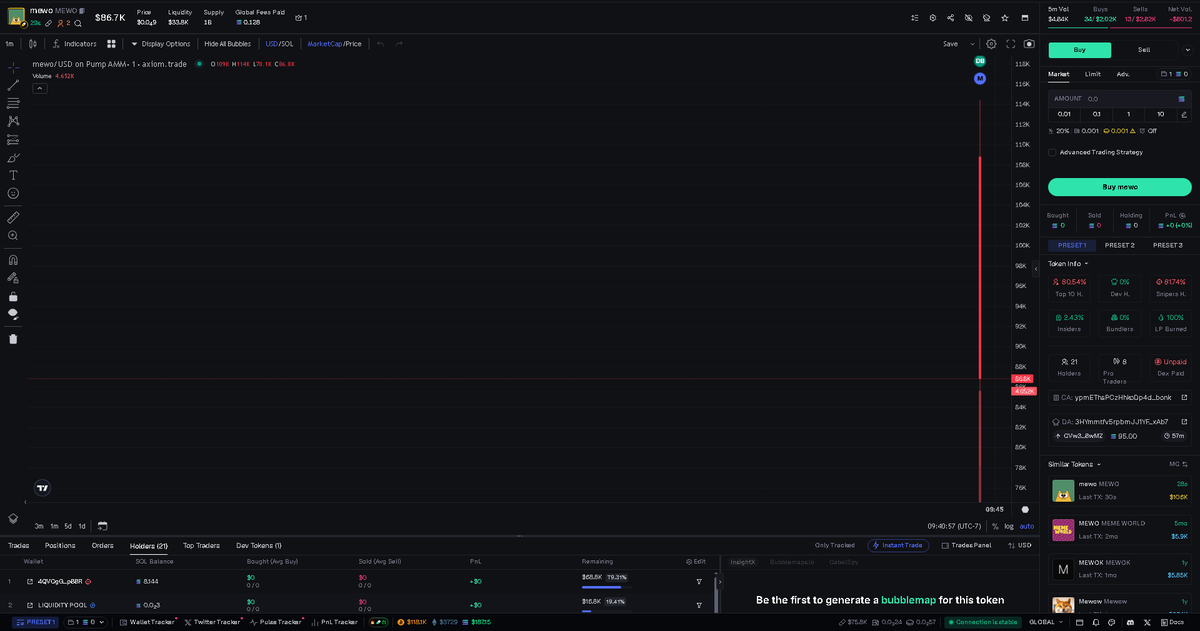Open the Positions tab

click(x=60, y=545)
